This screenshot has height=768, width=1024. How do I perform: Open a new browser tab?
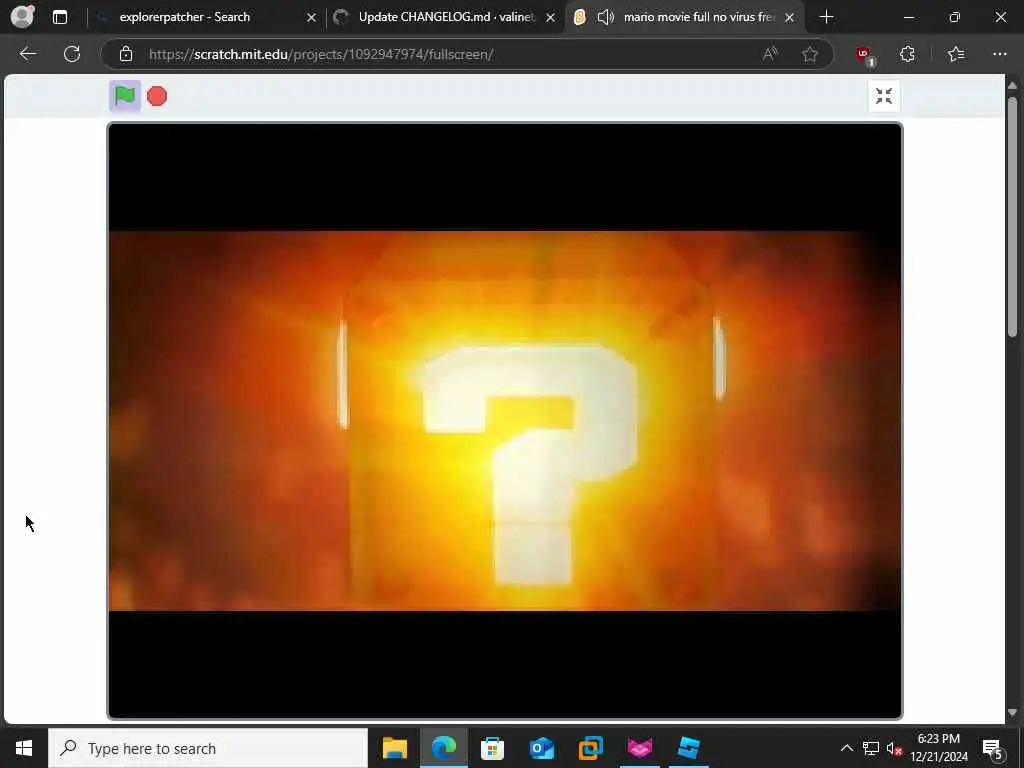[826, 17]
